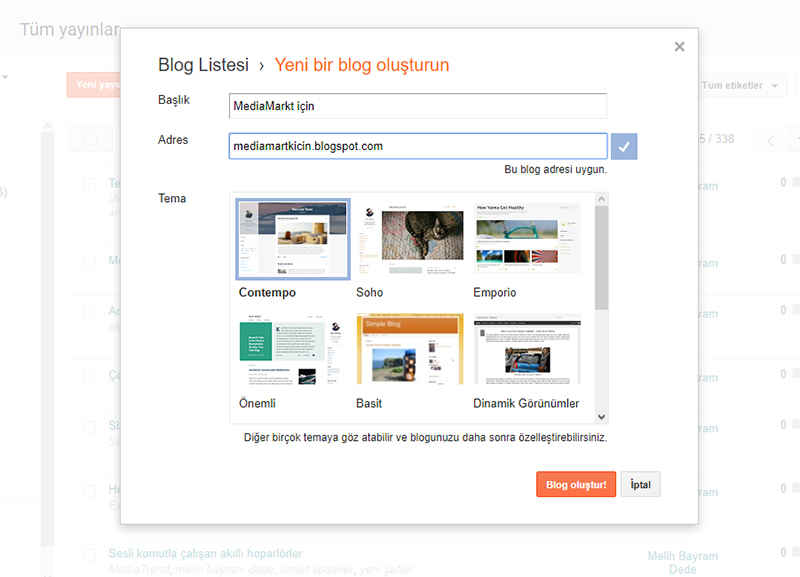
Task: Click the Adres blog address field
Action: pyautogui.click(x=418, y=146)
